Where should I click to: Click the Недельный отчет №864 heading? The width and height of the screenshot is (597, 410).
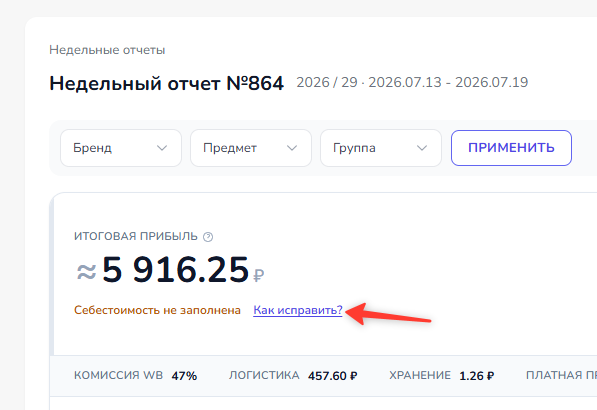[x=166, y=83]
